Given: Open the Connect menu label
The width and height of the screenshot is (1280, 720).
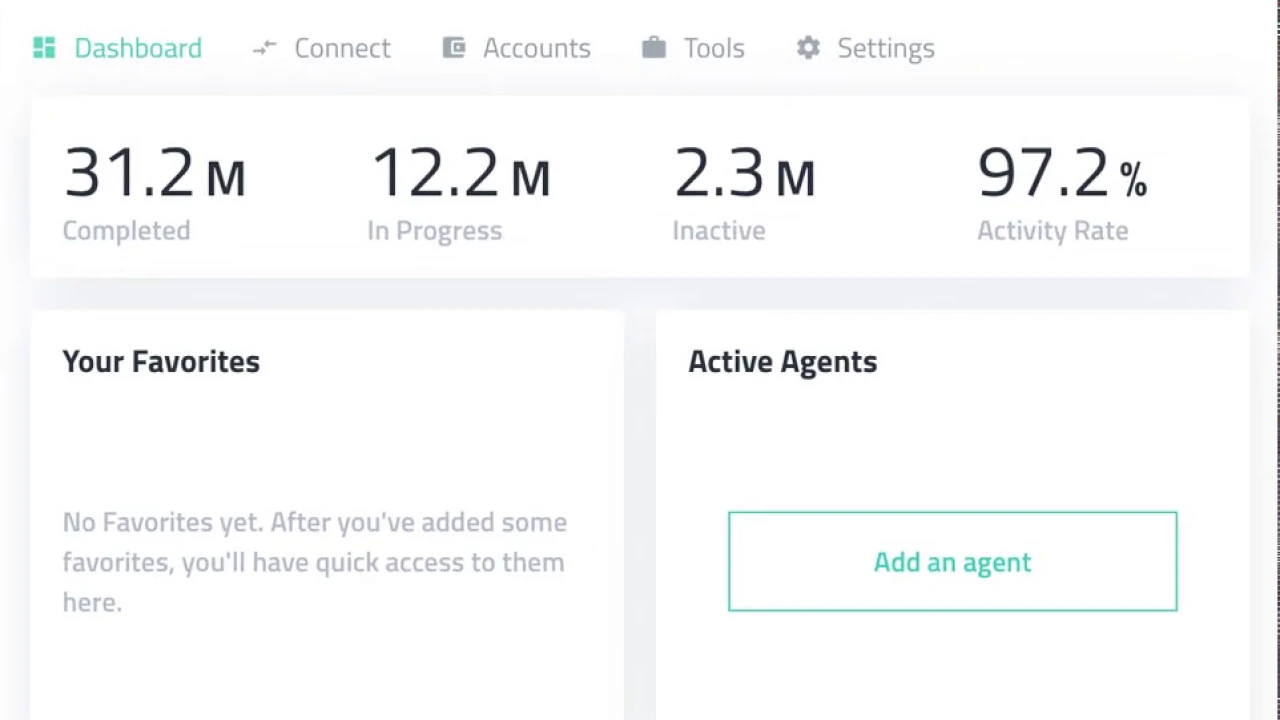Looking at the screenshot, I should [342, 48].
